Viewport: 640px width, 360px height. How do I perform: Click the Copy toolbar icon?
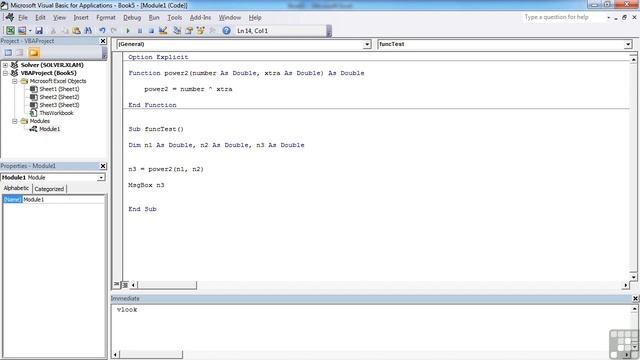65,31
